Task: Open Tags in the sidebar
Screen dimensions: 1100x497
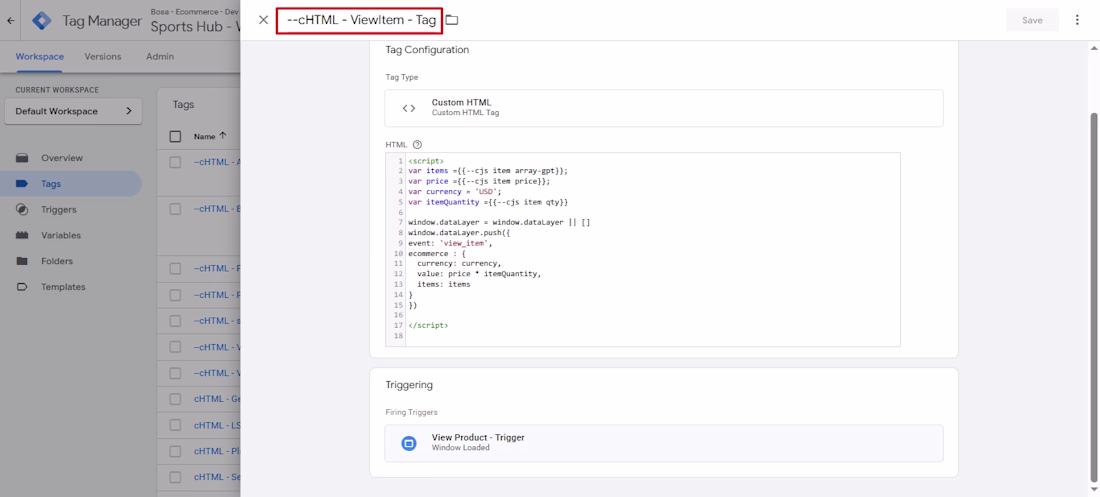Action: click(51, 184)
